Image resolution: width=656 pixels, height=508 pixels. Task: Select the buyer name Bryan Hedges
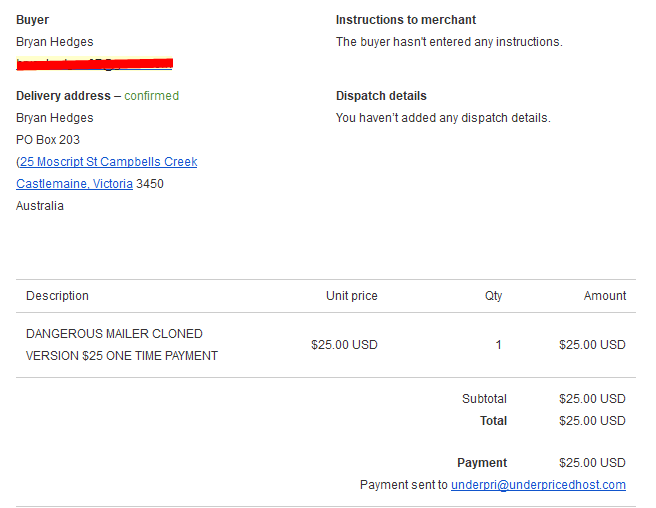pos(54,42)
